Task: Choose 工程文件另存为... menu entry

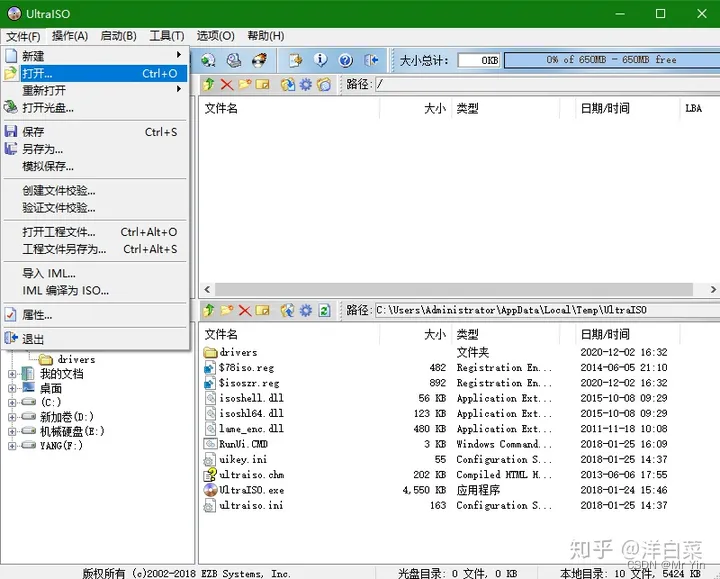Action: pyautogui.click(x=95, y=249)
